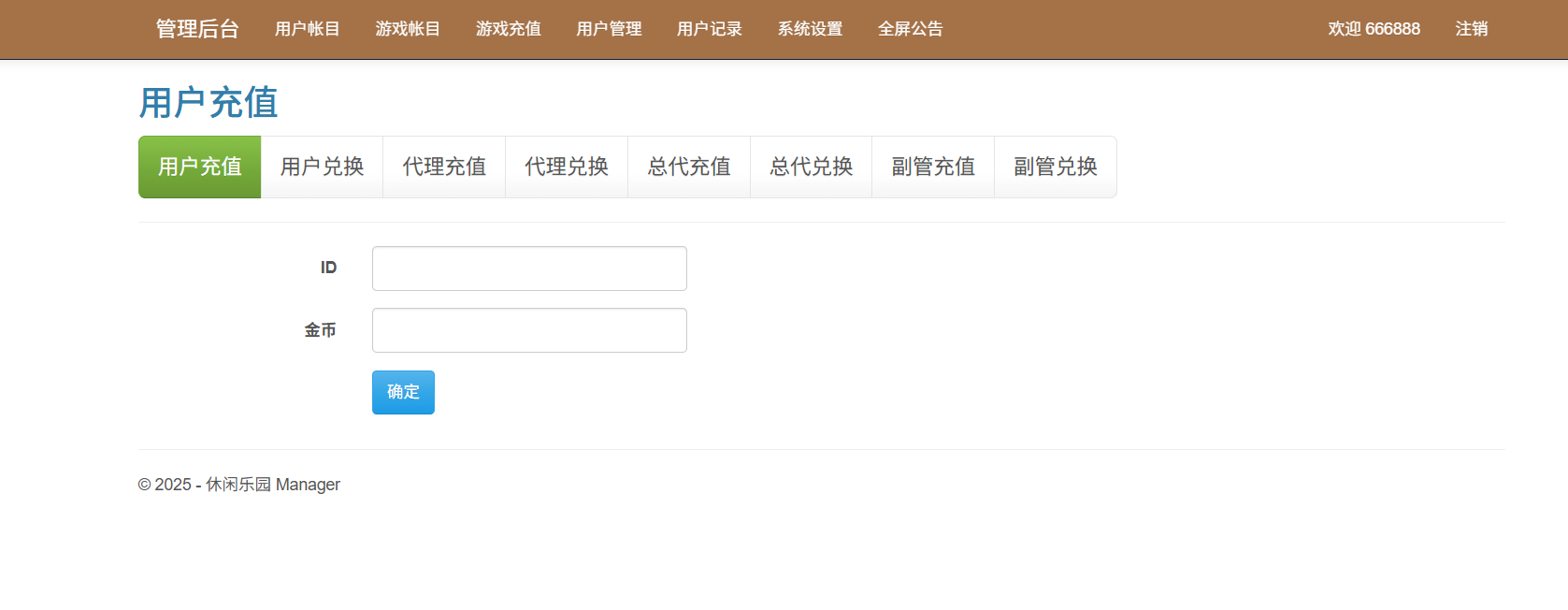This screenshot has height=610, width=1568.
Task: Switch to the 副管充值 tab
Action: pyautogui.click(x=933, y=167)
